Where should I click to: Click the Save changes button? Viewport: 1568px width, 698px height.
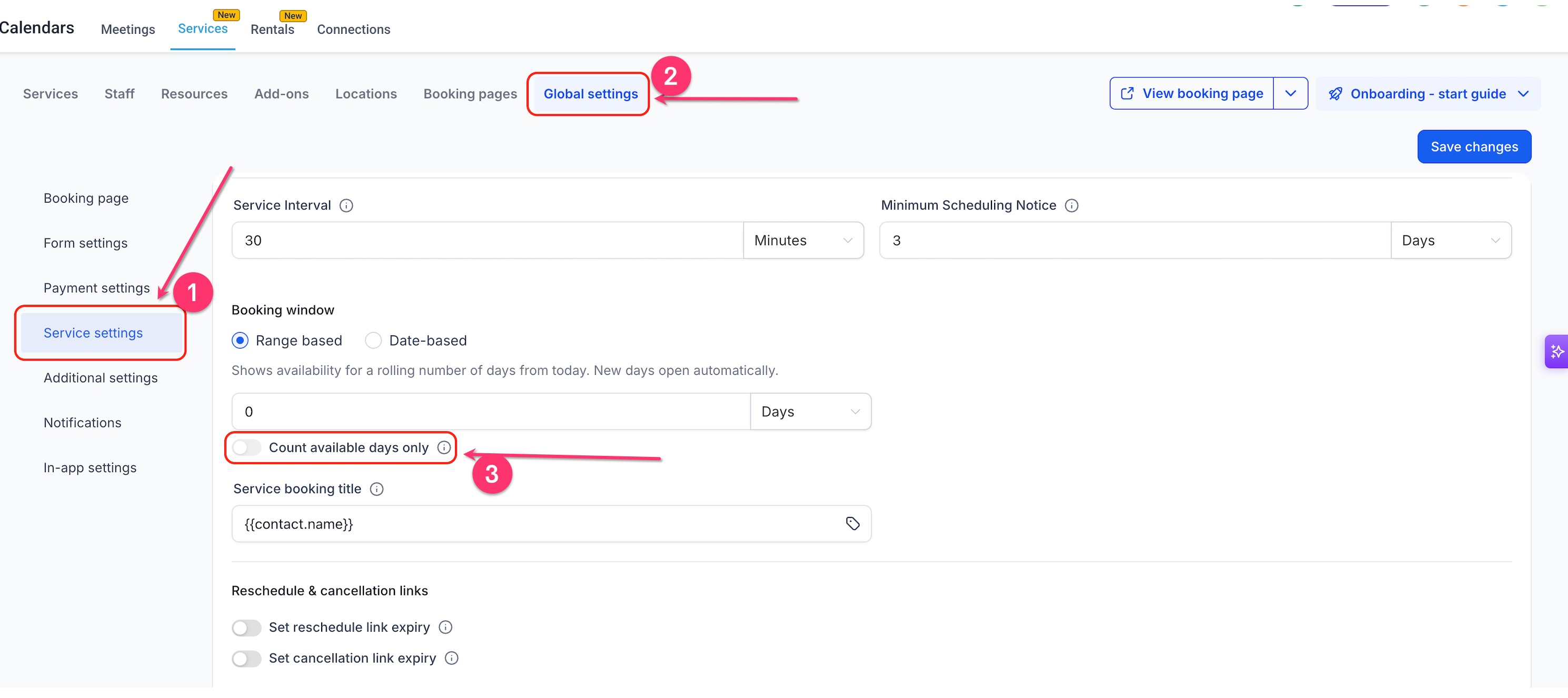coord(1474,147)
